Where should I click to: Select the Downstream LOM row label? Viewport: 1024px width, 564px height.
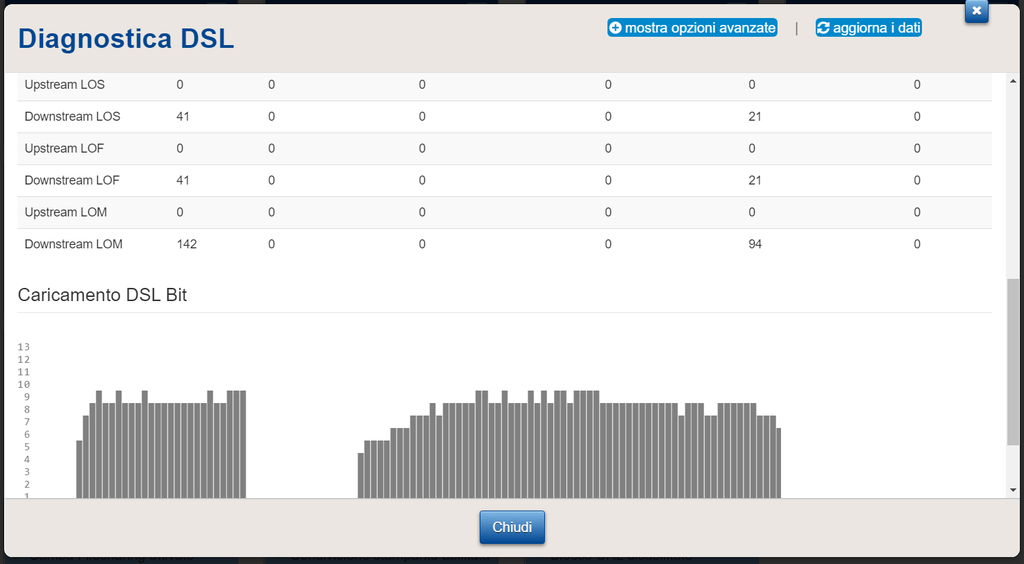click(73, 245)
